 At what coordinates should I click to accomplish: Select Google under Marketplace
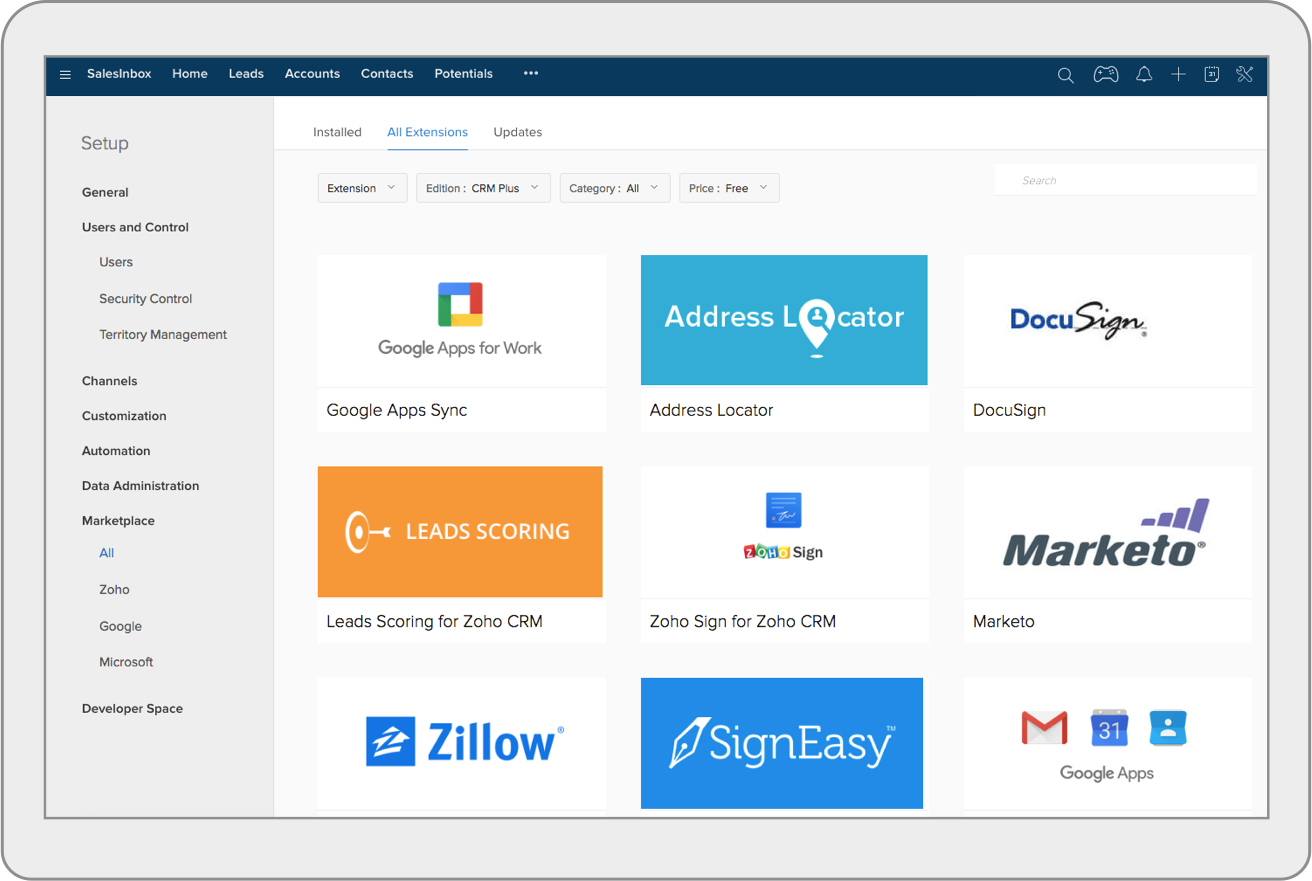(x=120, y=626)
